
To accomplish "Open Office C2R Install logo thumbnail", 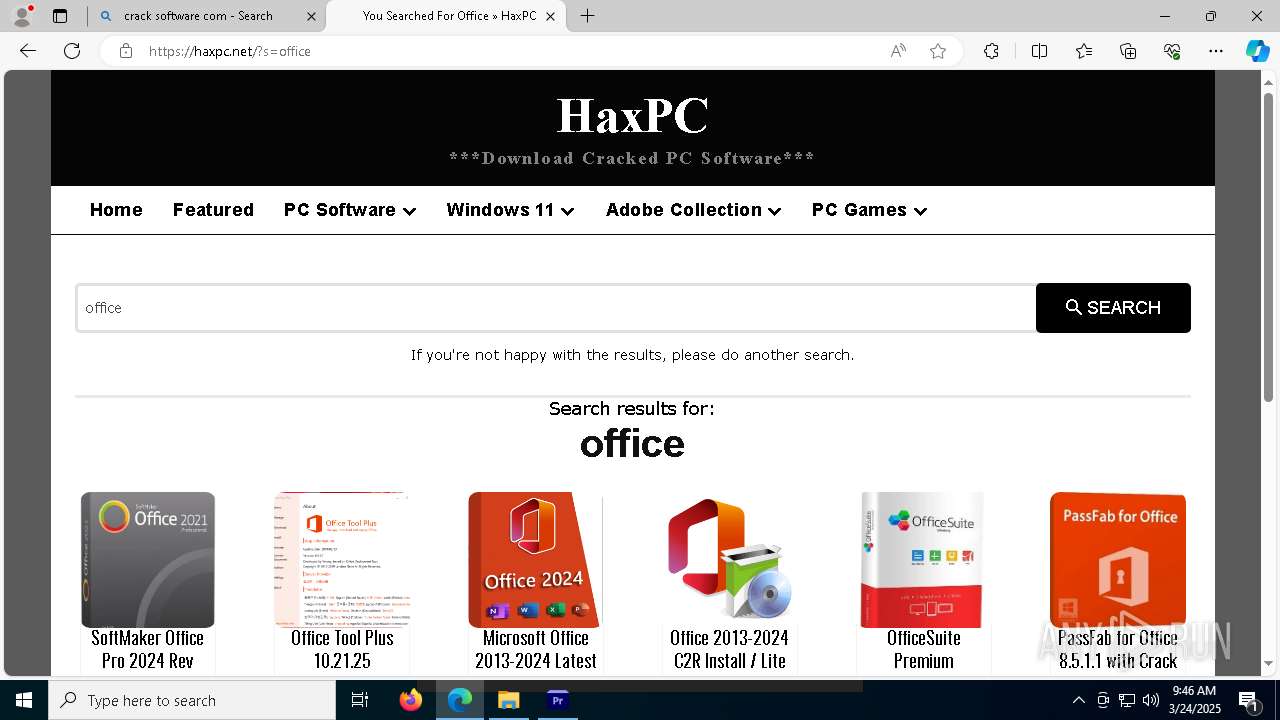I will pyautogui.click(x=730, y=560).
